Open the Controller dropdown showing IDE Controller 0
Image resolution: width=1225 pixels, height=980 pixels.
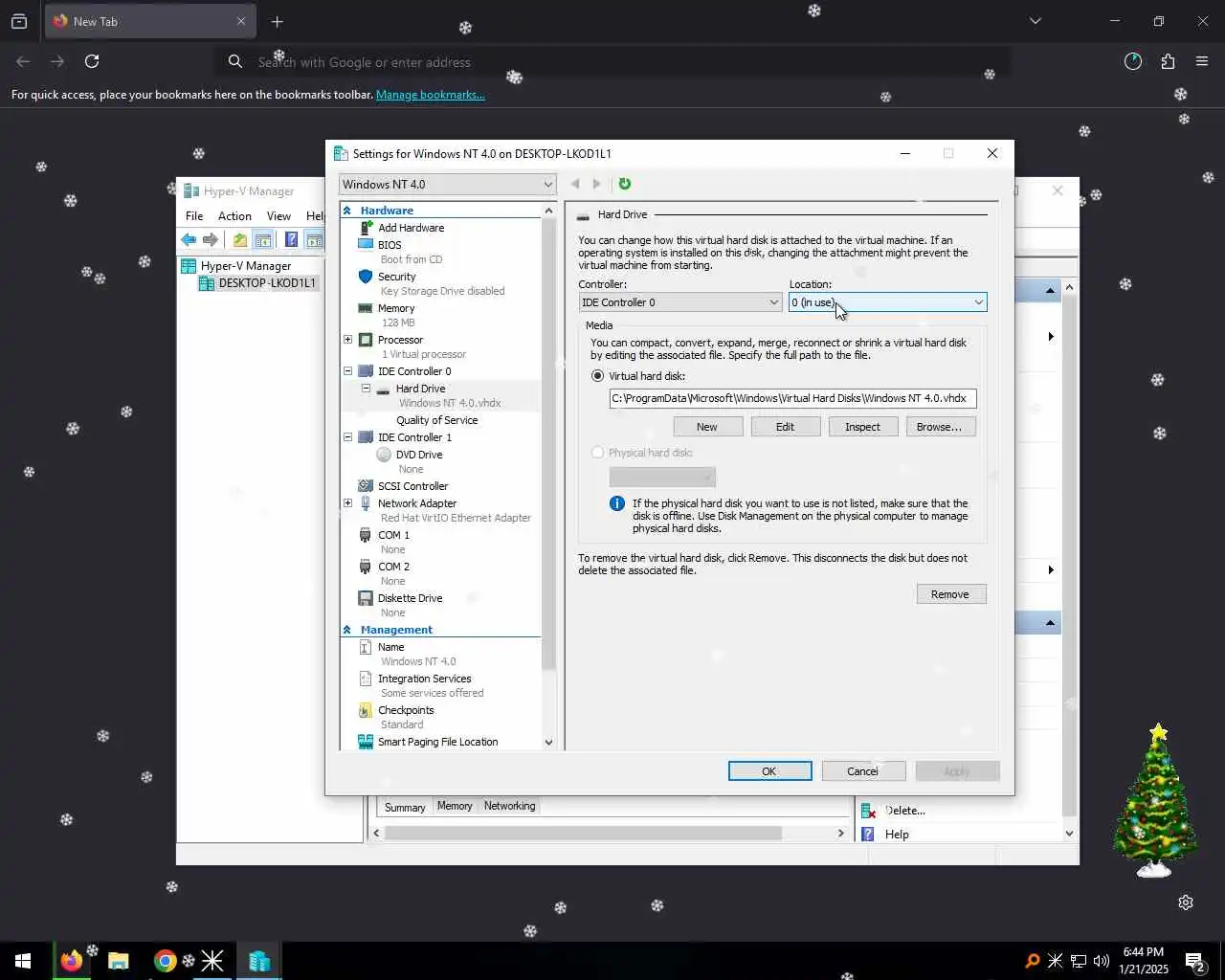(680, 302)
